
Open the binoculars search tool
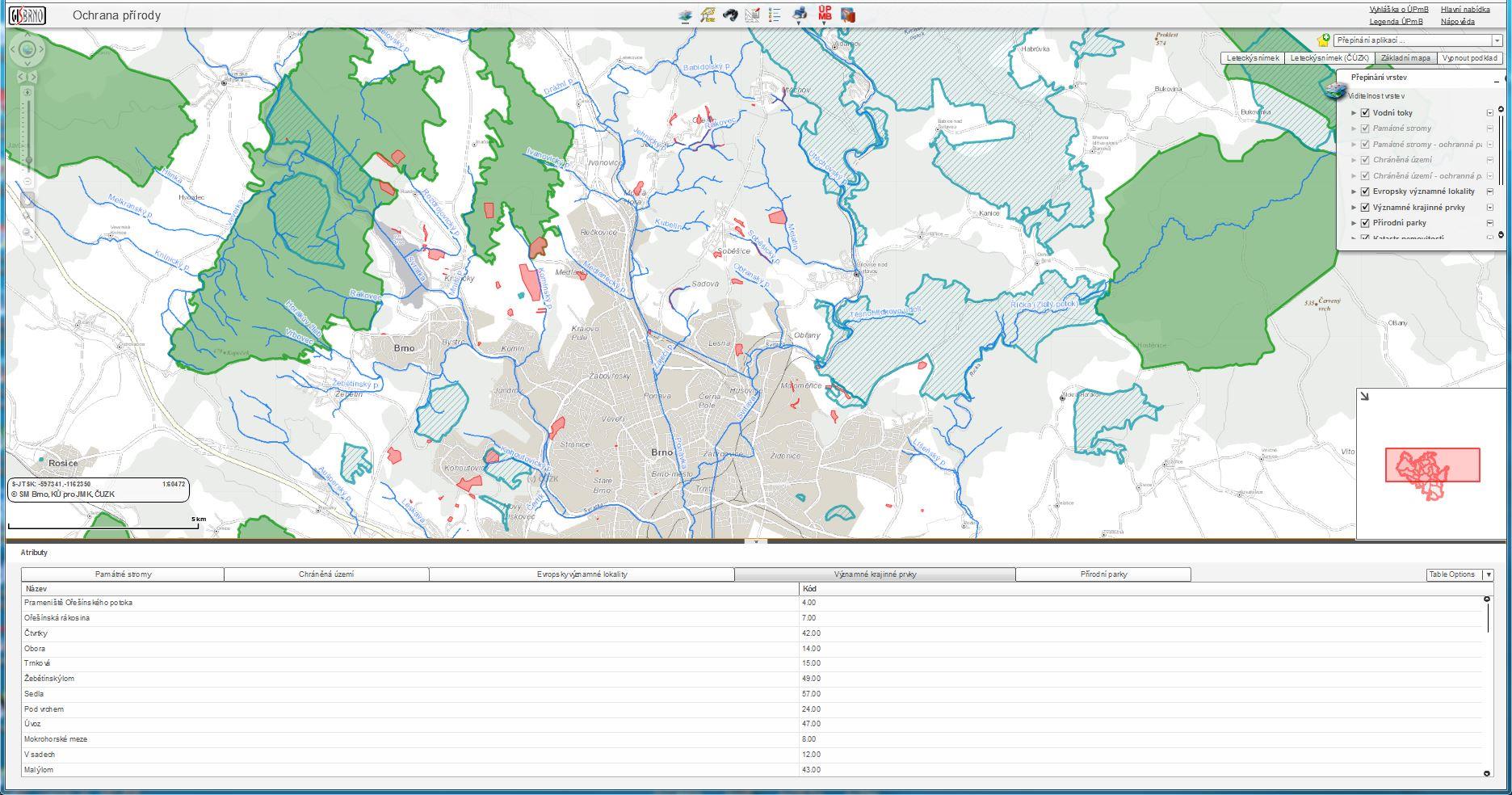click(730, 15)
